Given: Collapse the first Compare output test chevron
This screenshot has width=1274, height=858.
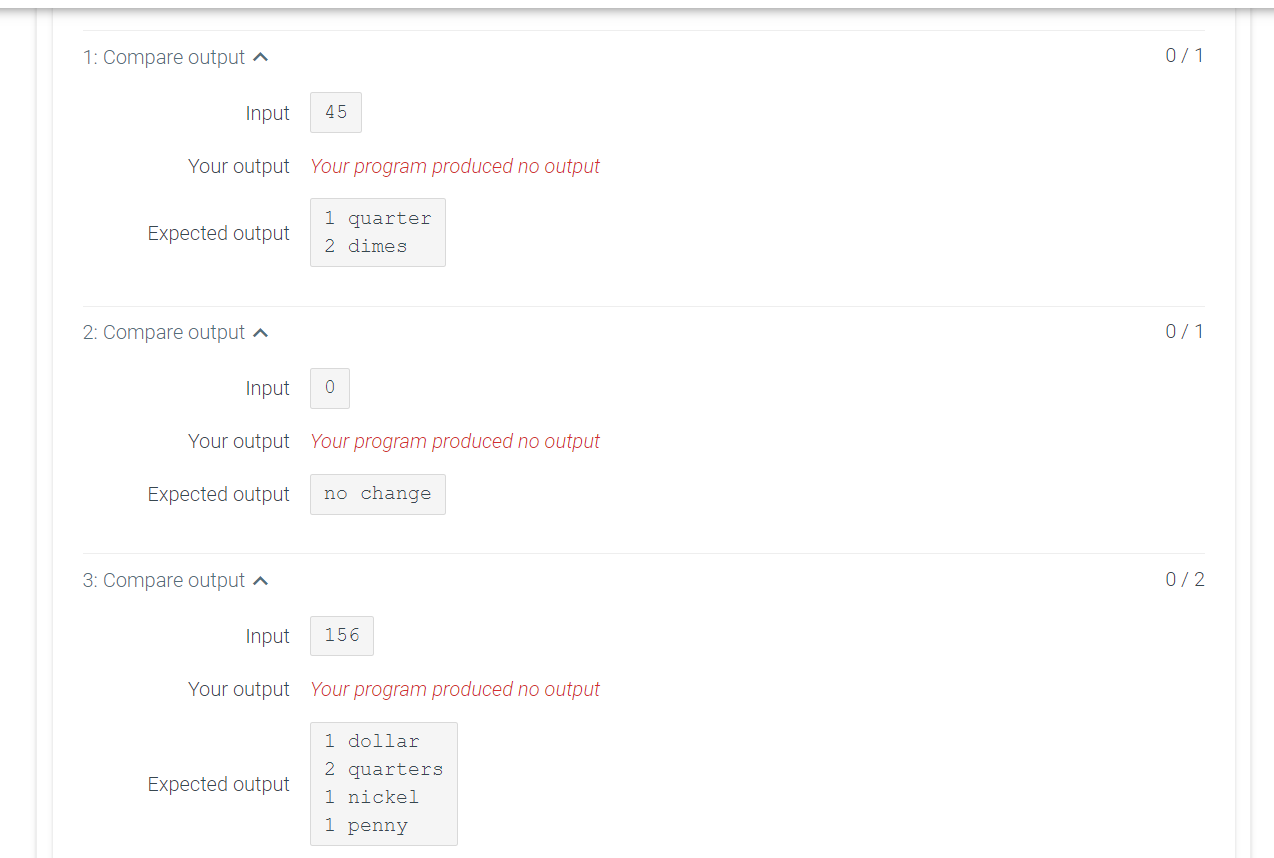Looking at the screenshot, I should tap(260, 57).
